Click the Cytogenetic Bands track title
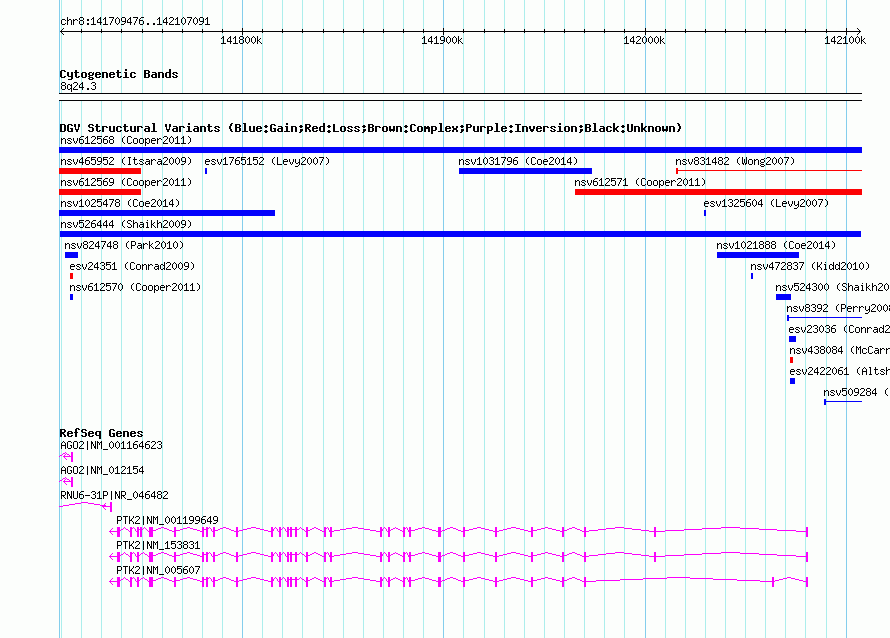This screenshot has height=638, width=890. point(119,74)
